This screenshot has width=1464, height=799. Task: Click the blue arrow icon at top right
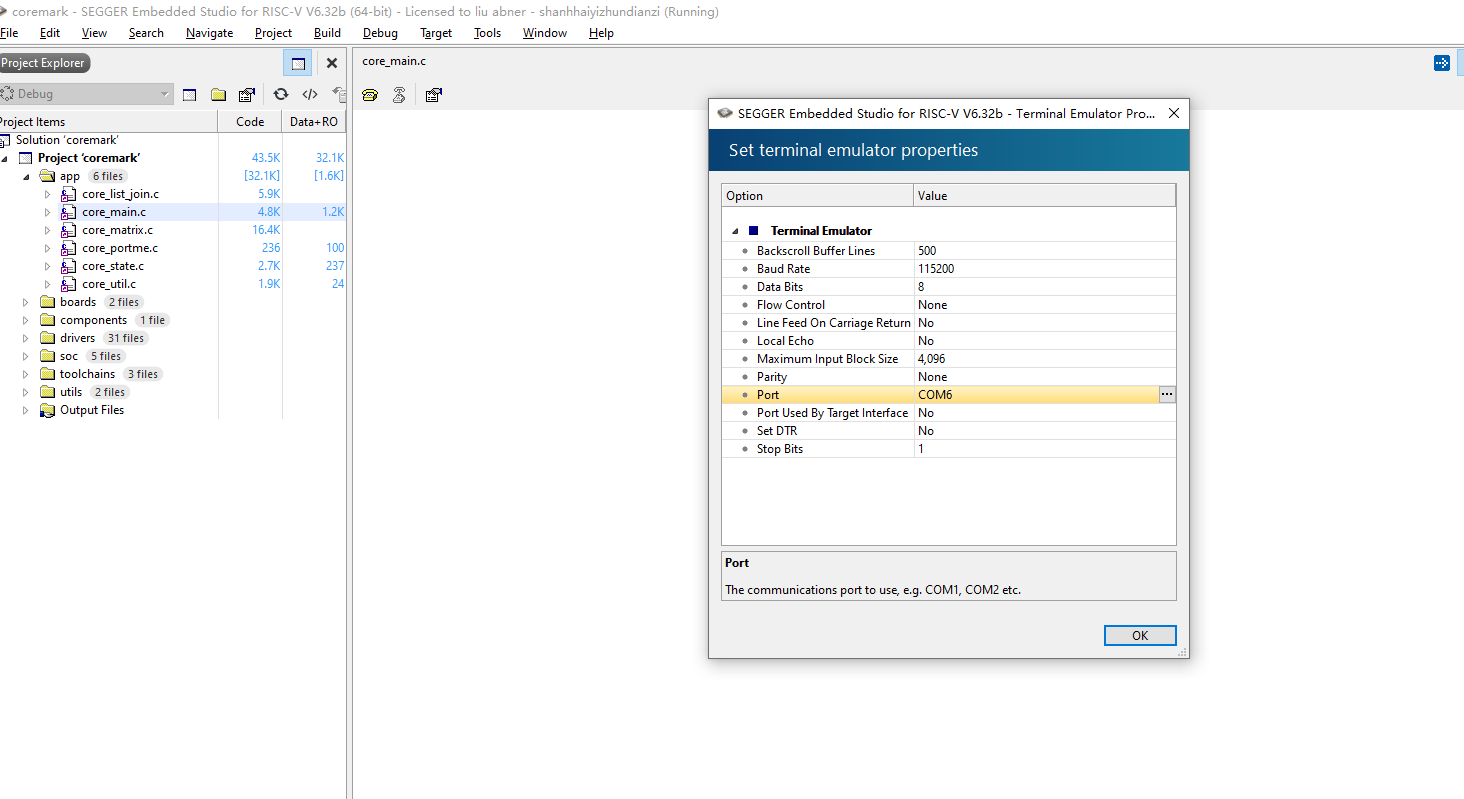click(1441, 63)
